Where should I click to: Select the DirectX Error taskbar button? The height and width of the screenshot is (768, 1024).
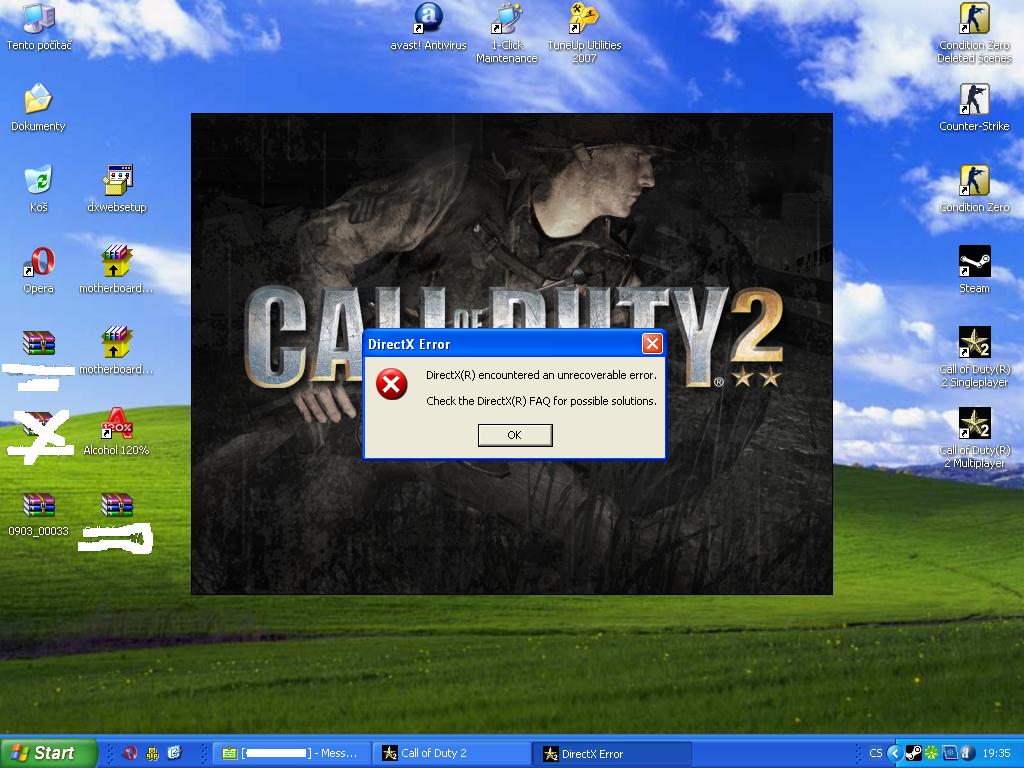(x=612, y=754)
